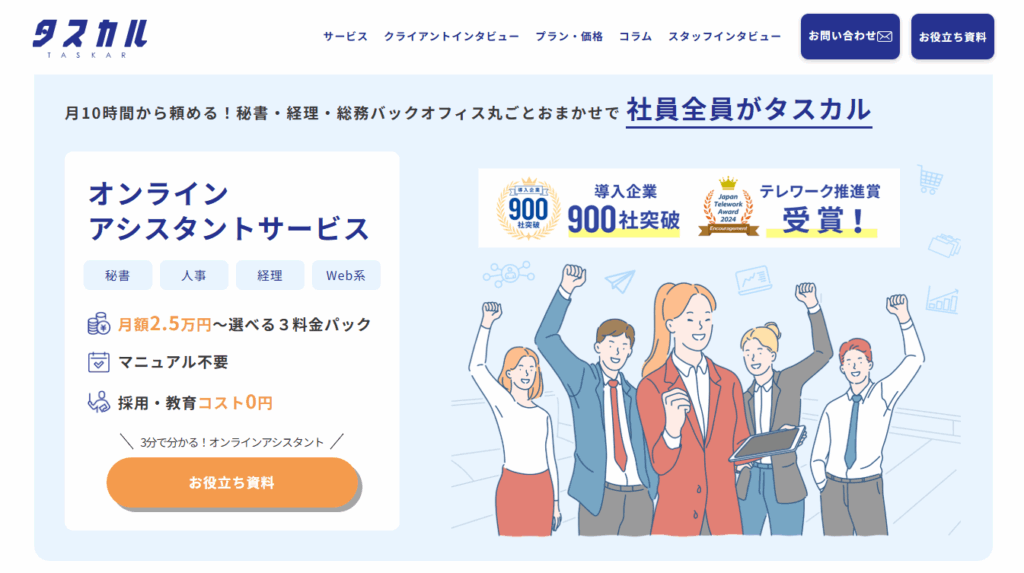
Task: Open the コラム navigation link
Action: pyautogui.click(x=635, y=37)
